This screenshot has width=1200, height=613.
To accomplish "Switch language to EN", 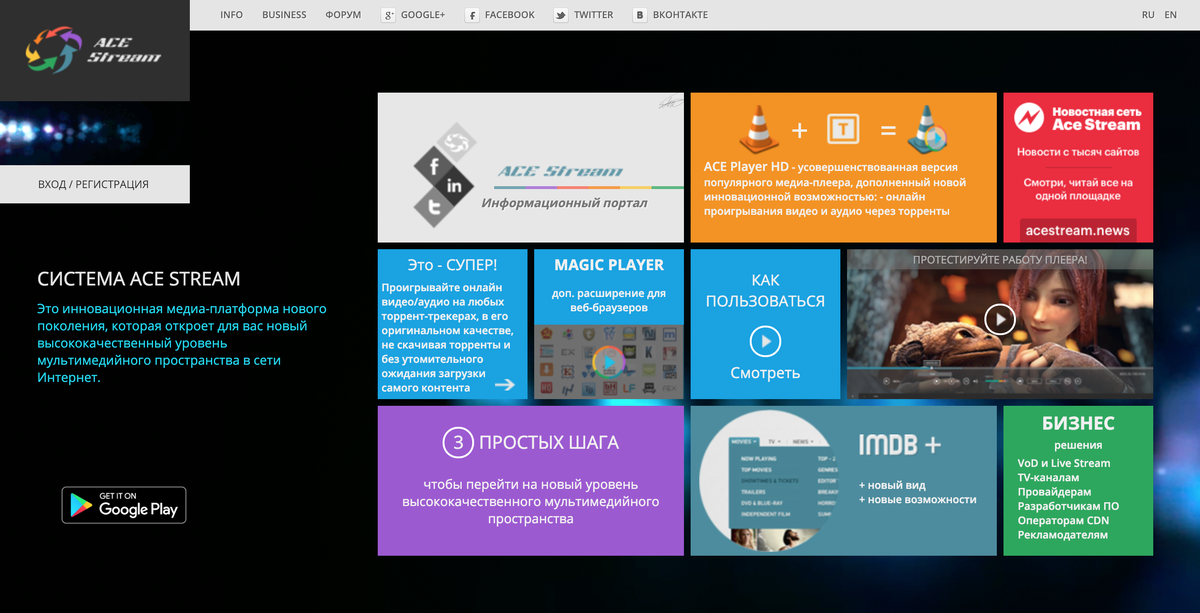I will click(x=1171, y=15).
